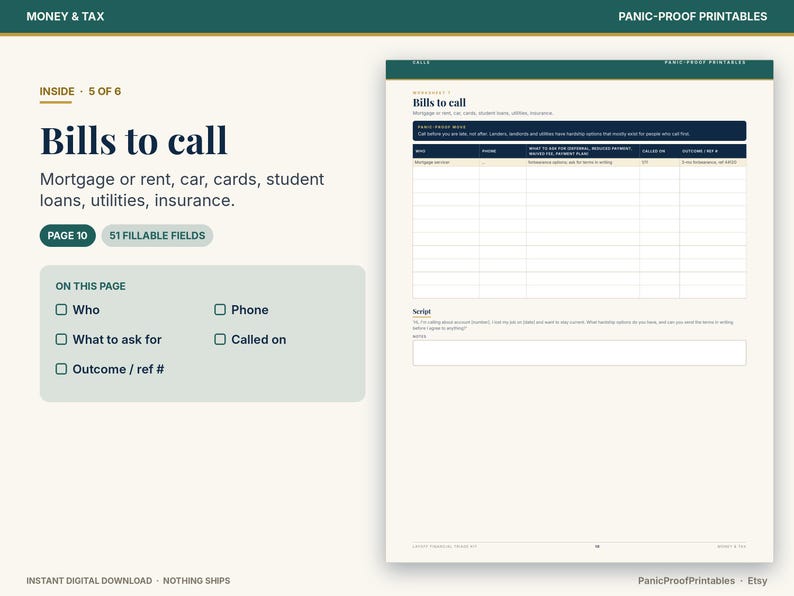Click the Mortgage servicer example row cell
Viewport: 794px width, 596px height.
446,163
